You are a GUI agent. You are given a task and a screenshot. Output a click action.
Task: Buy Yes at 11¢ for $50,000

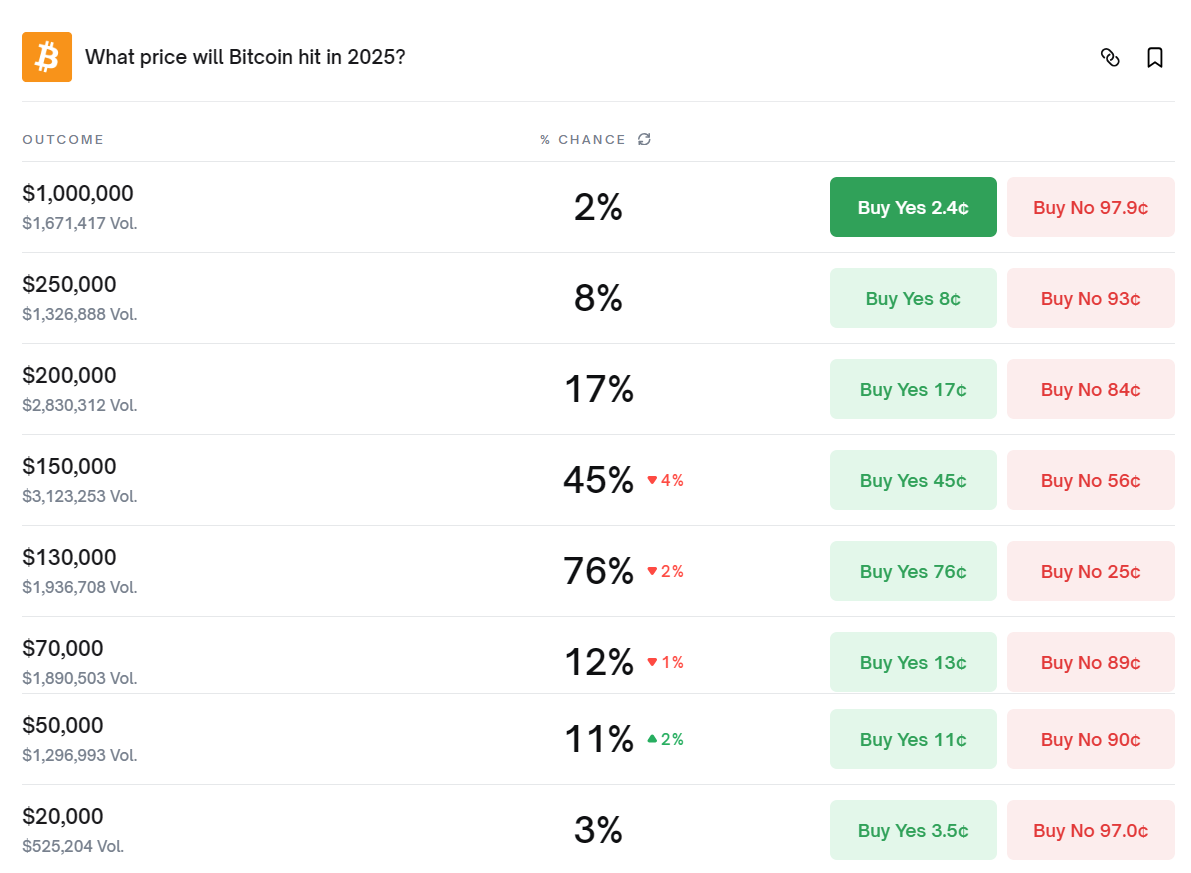913,739
